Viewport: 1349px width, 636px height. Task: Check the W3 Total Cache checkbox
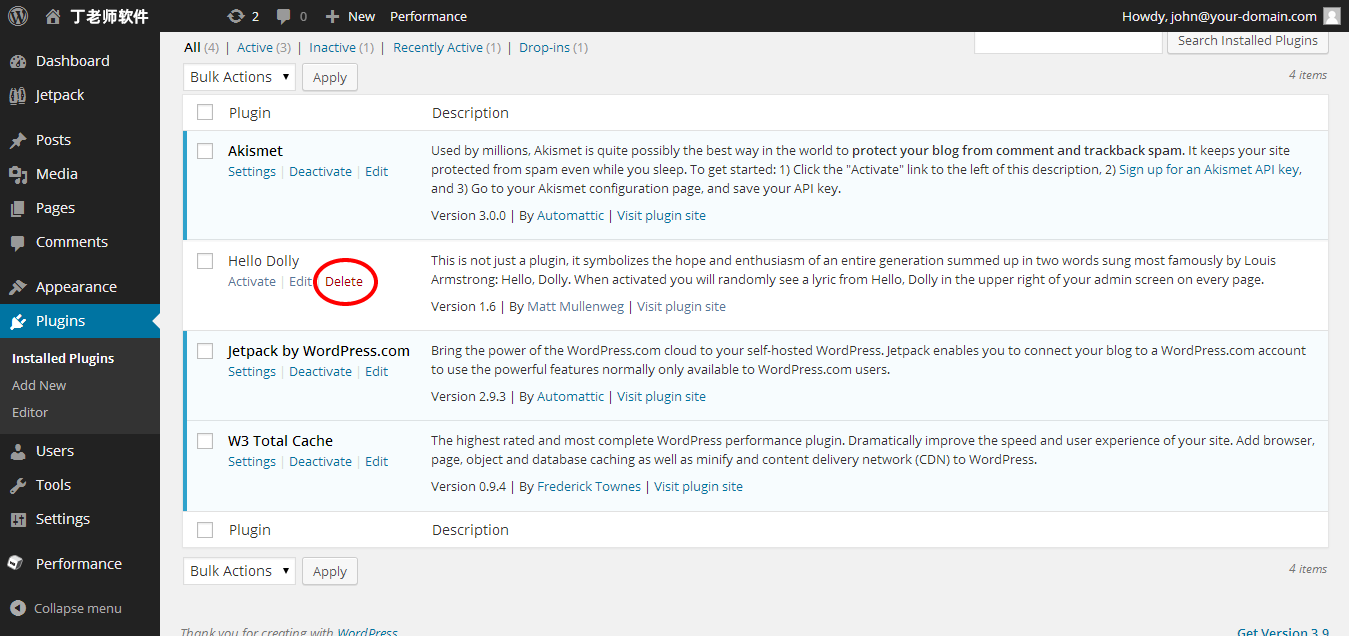(205, 441)
